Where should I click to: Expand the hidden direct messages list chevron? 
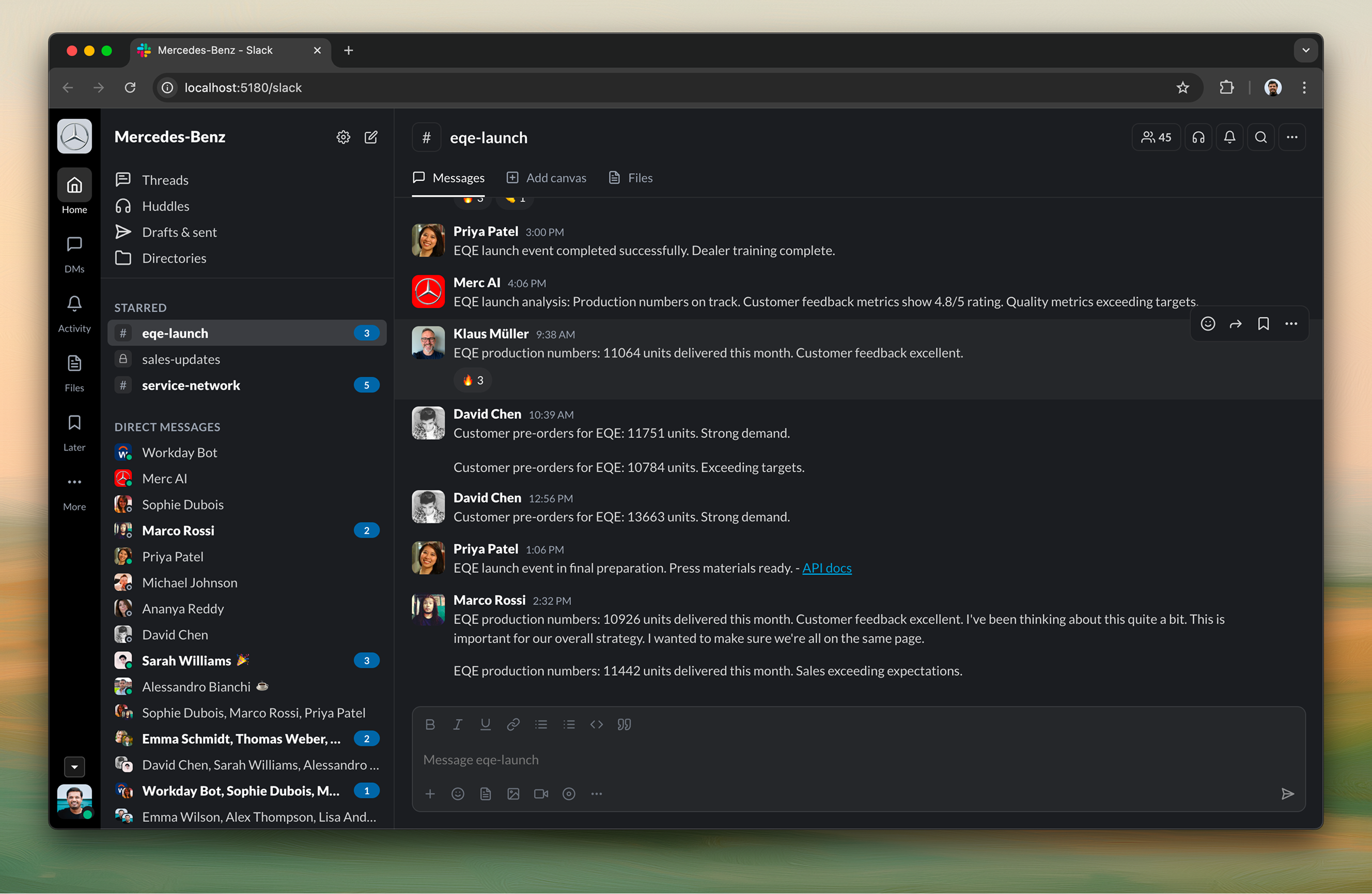tap(74, 766)
